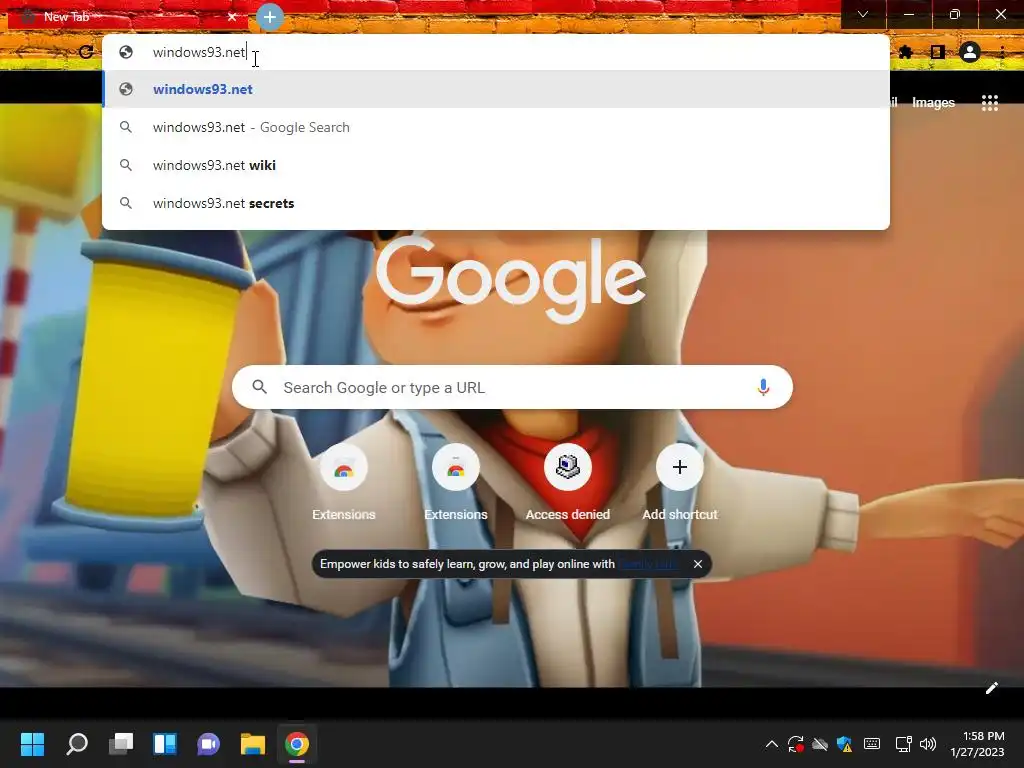Start voice search with microphone icon
This screenshot has height=768, width=1024.
point(763,387)
